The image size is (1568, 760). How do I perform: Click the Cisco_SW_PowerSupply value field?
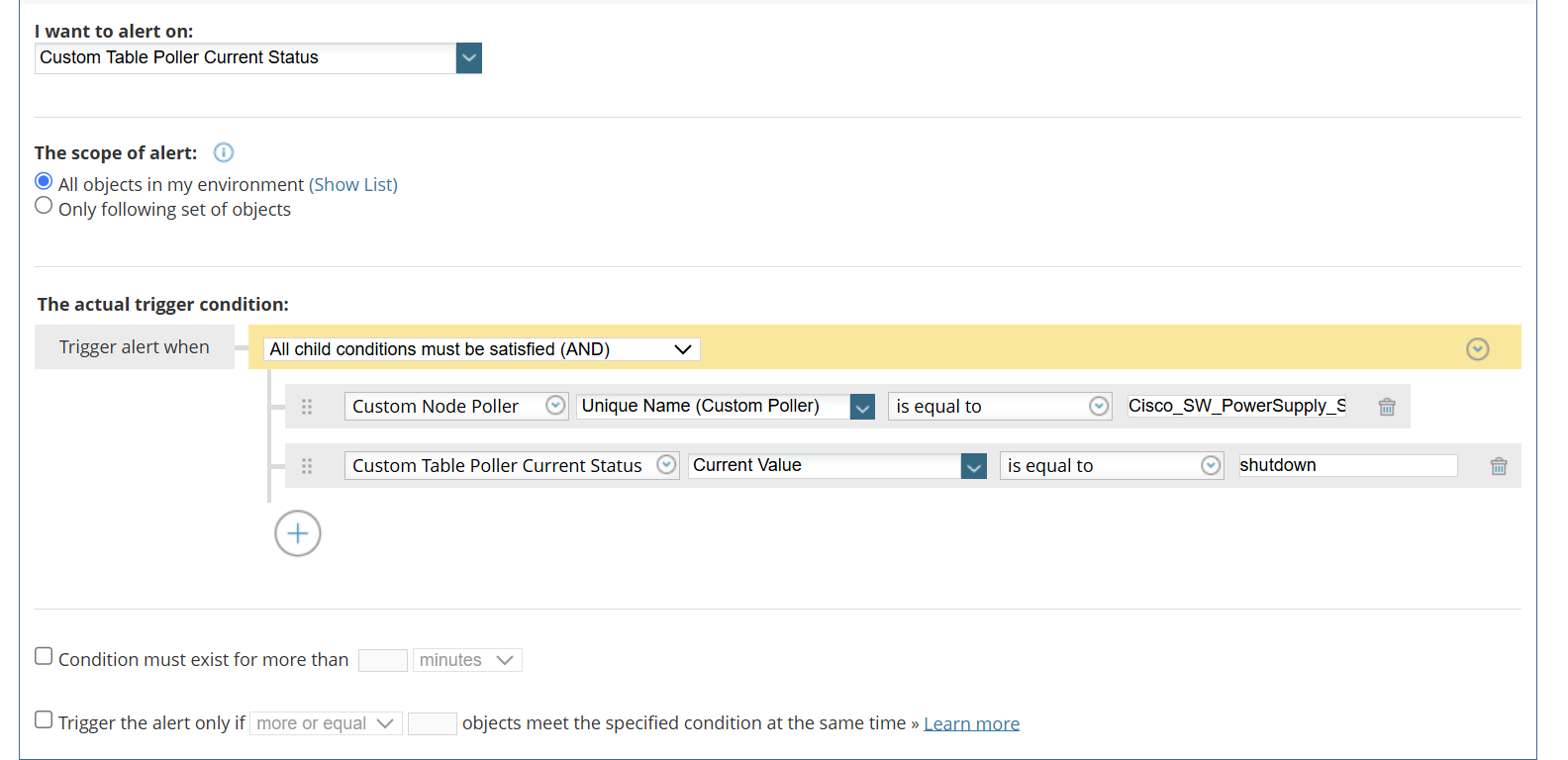click(x=1236, y=406)
